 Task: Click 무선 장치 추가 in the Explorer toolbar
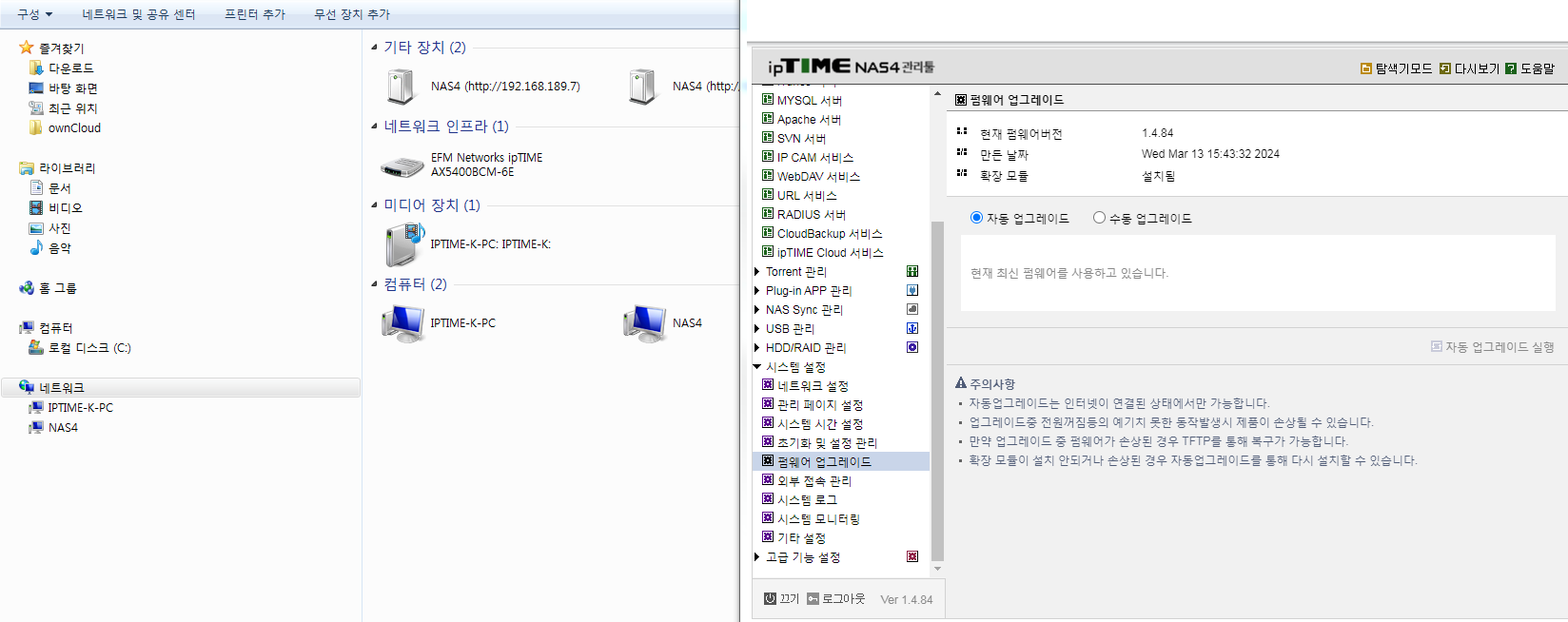click(x=352, y=14)
